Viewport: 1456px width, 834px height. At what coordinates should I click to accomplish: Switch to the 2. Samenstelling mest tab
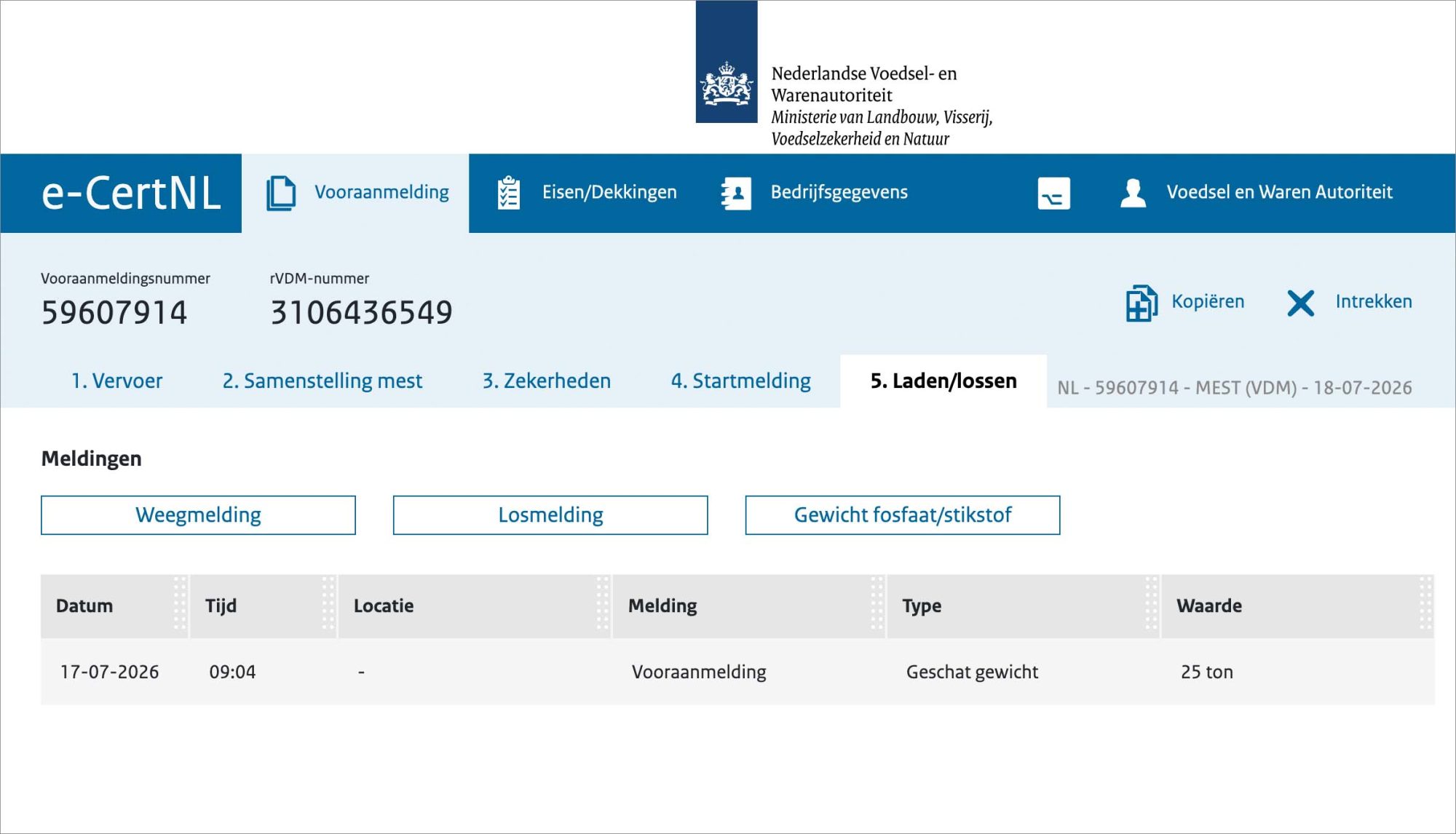323,381
